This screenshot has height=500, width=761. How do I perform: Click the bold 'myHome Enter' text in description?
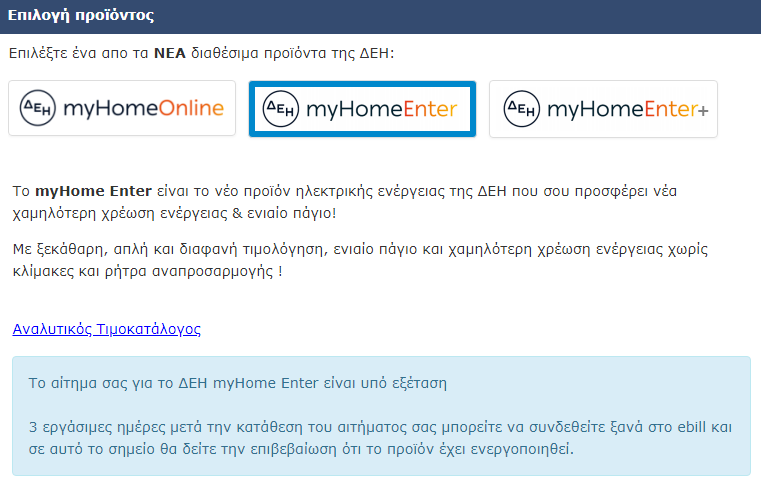point(93,191)
